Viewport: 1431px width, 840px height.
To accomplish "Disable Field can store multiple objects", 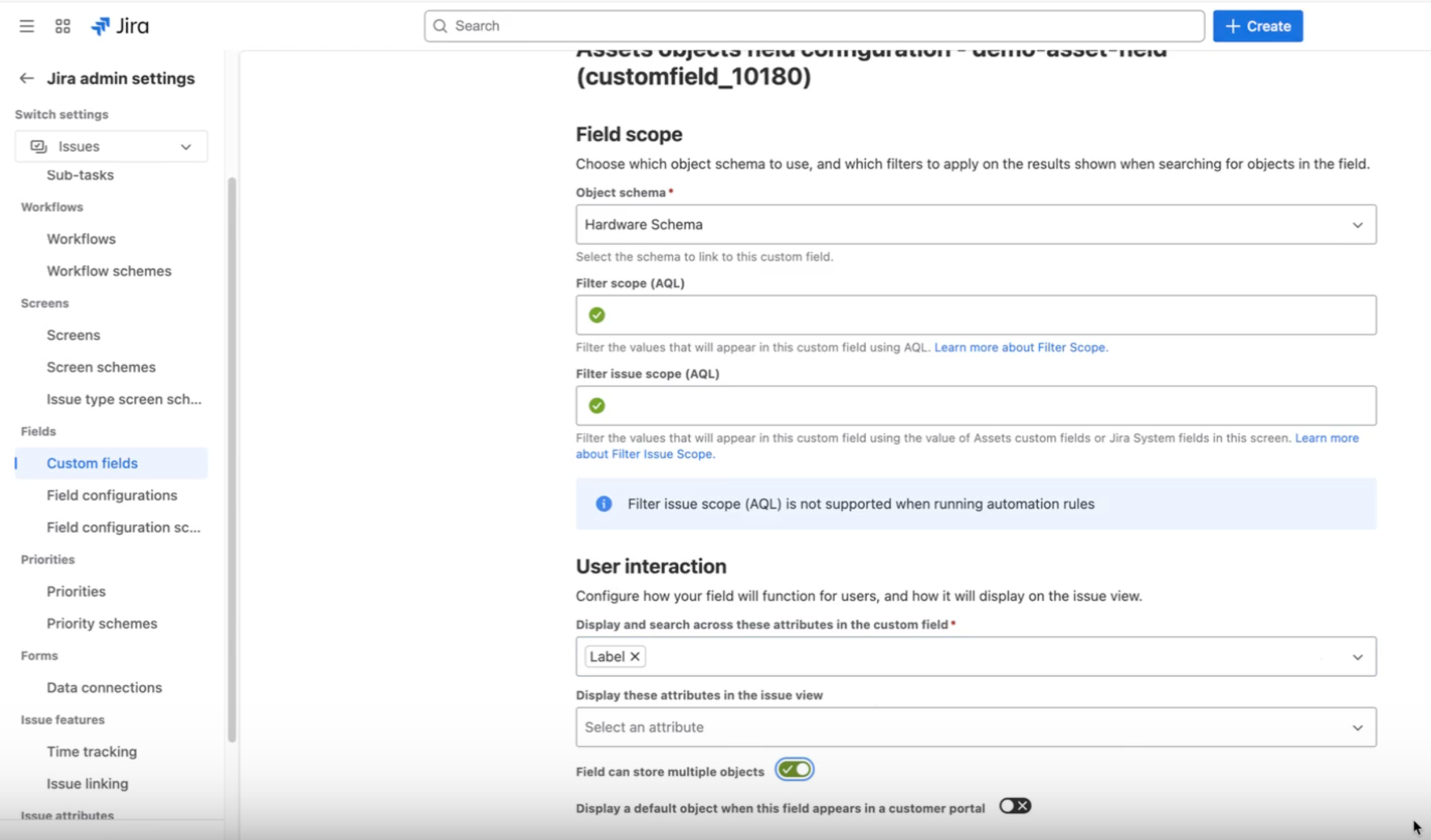I will (x=793, y=769).
